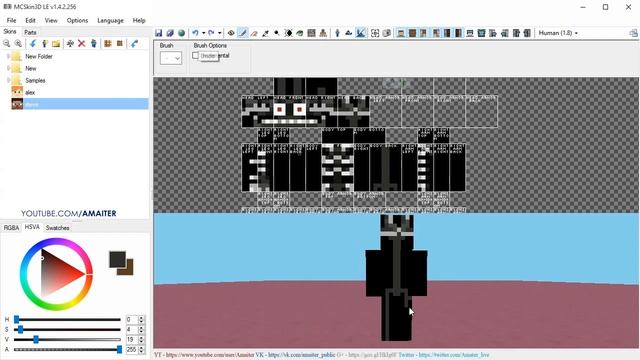The width and height of the screenshot is (640, 360).
Task: Click the highlighted hybrid split view icon
Action: (360, 33)
